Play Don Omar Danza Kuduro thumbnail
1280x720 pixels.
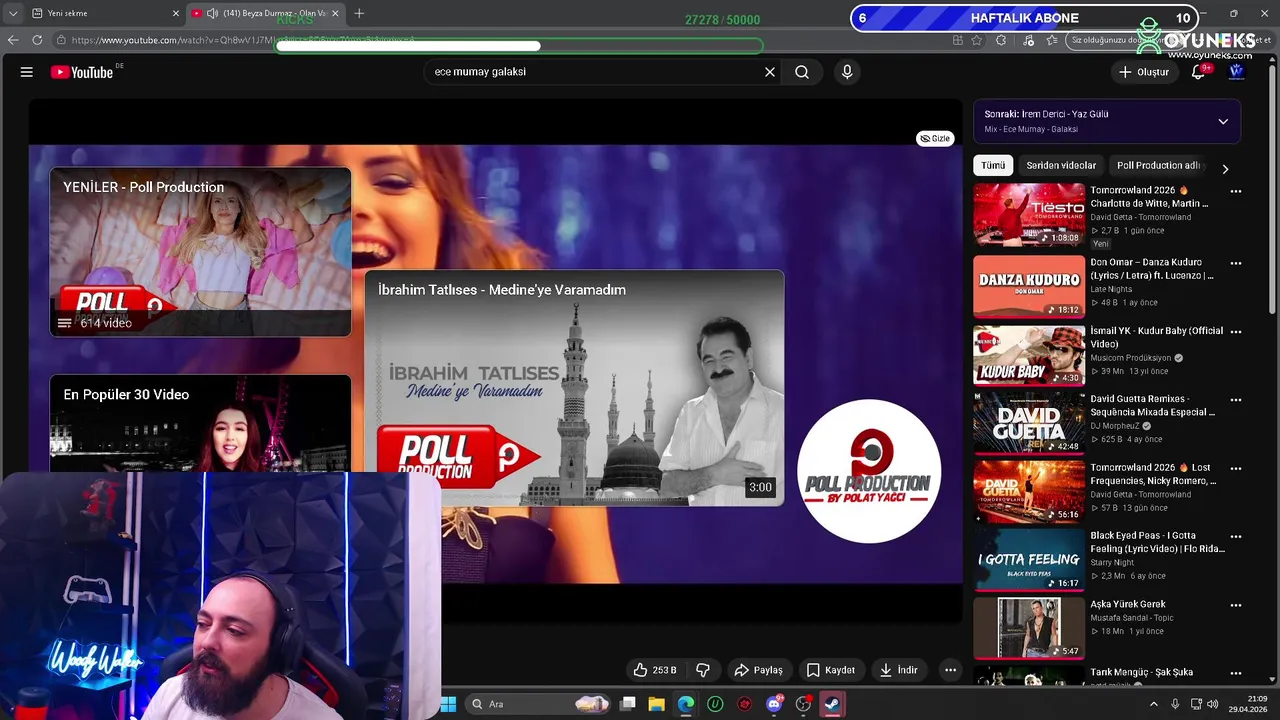point(1029,287)
